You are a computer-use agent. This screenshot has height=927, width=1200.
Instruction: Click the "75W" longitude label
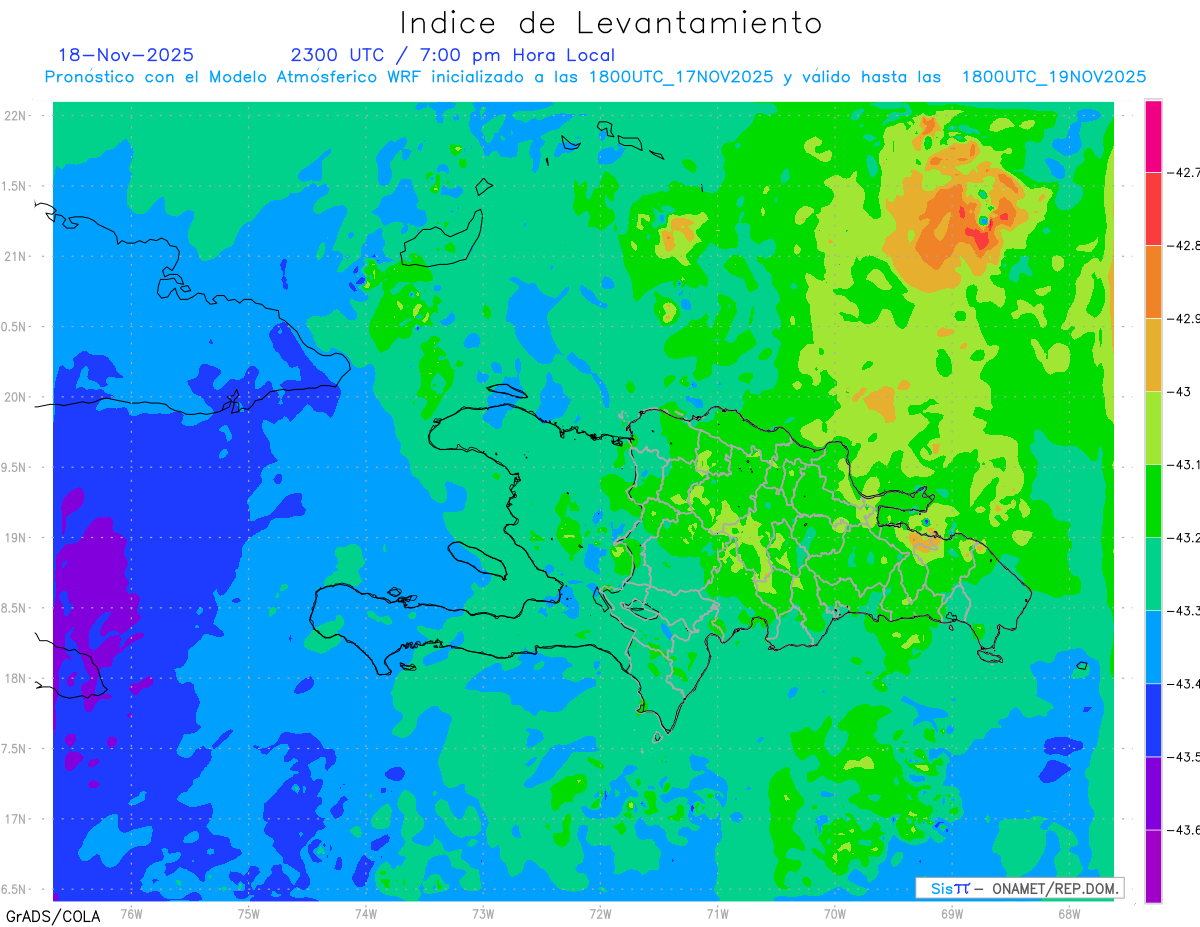tap(248, 913)
